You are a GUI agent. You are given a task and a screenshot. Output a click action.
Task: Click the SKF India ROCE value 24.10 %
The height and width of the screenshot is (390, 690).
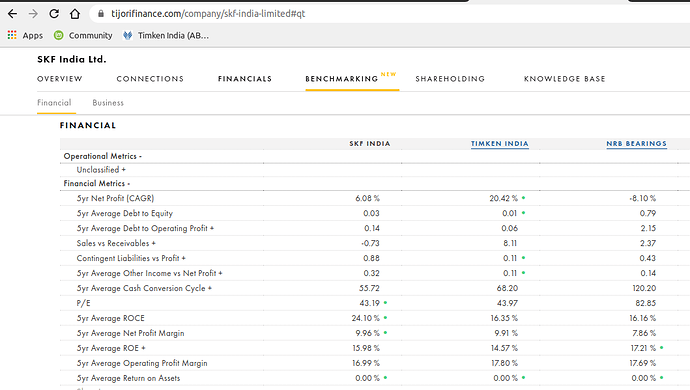click(366, 318)
